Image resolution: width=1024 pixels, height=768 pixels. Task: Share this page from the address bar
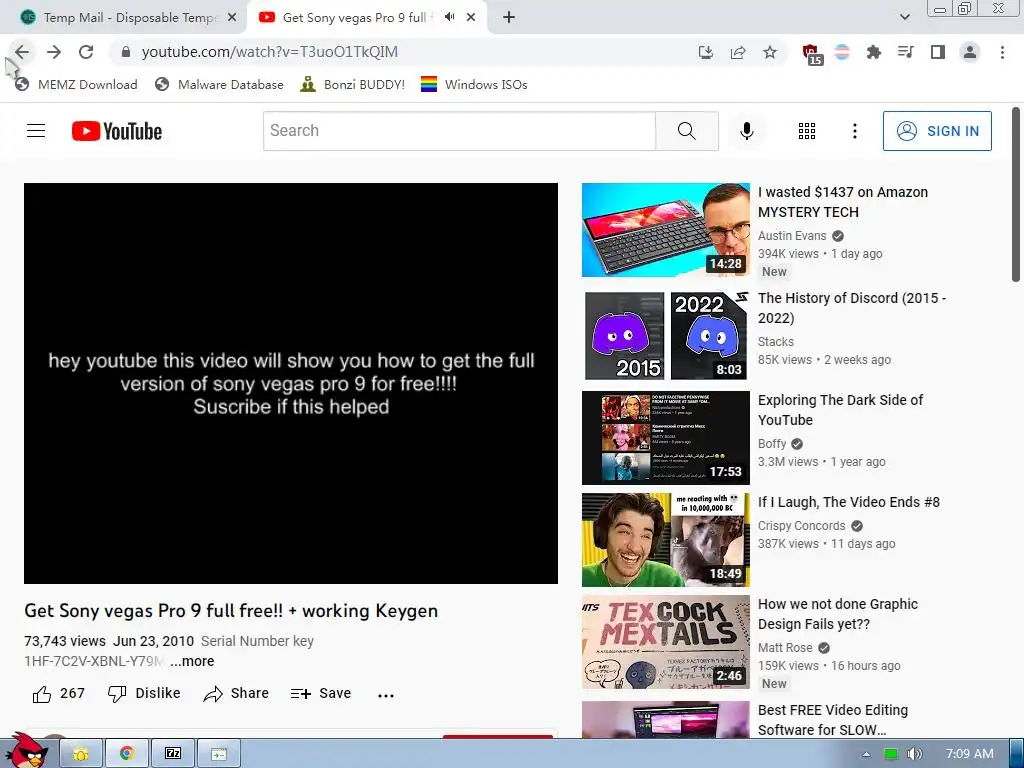[x=738, y=52]
